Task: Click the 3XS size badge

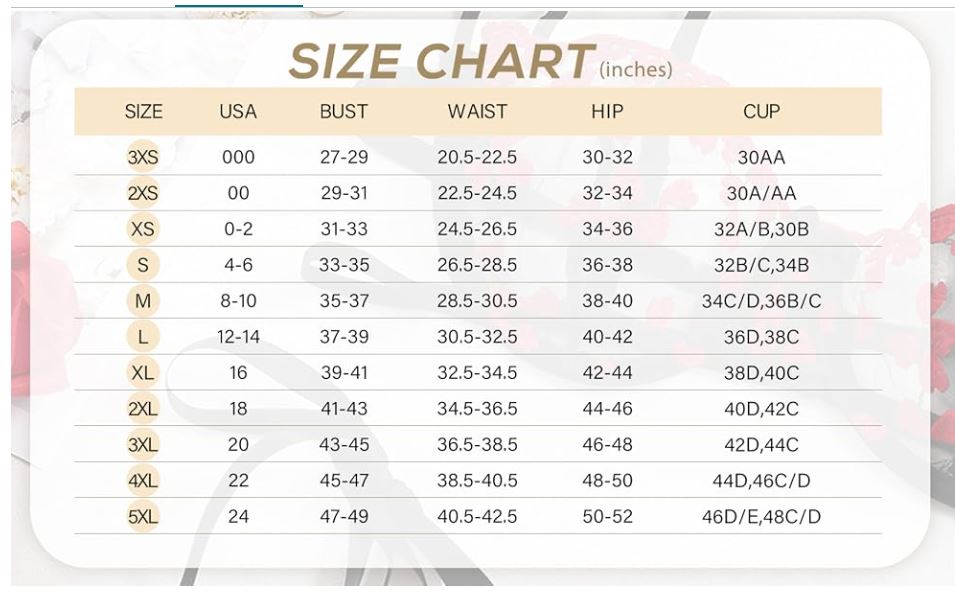Action: click(x=143, y=157)
